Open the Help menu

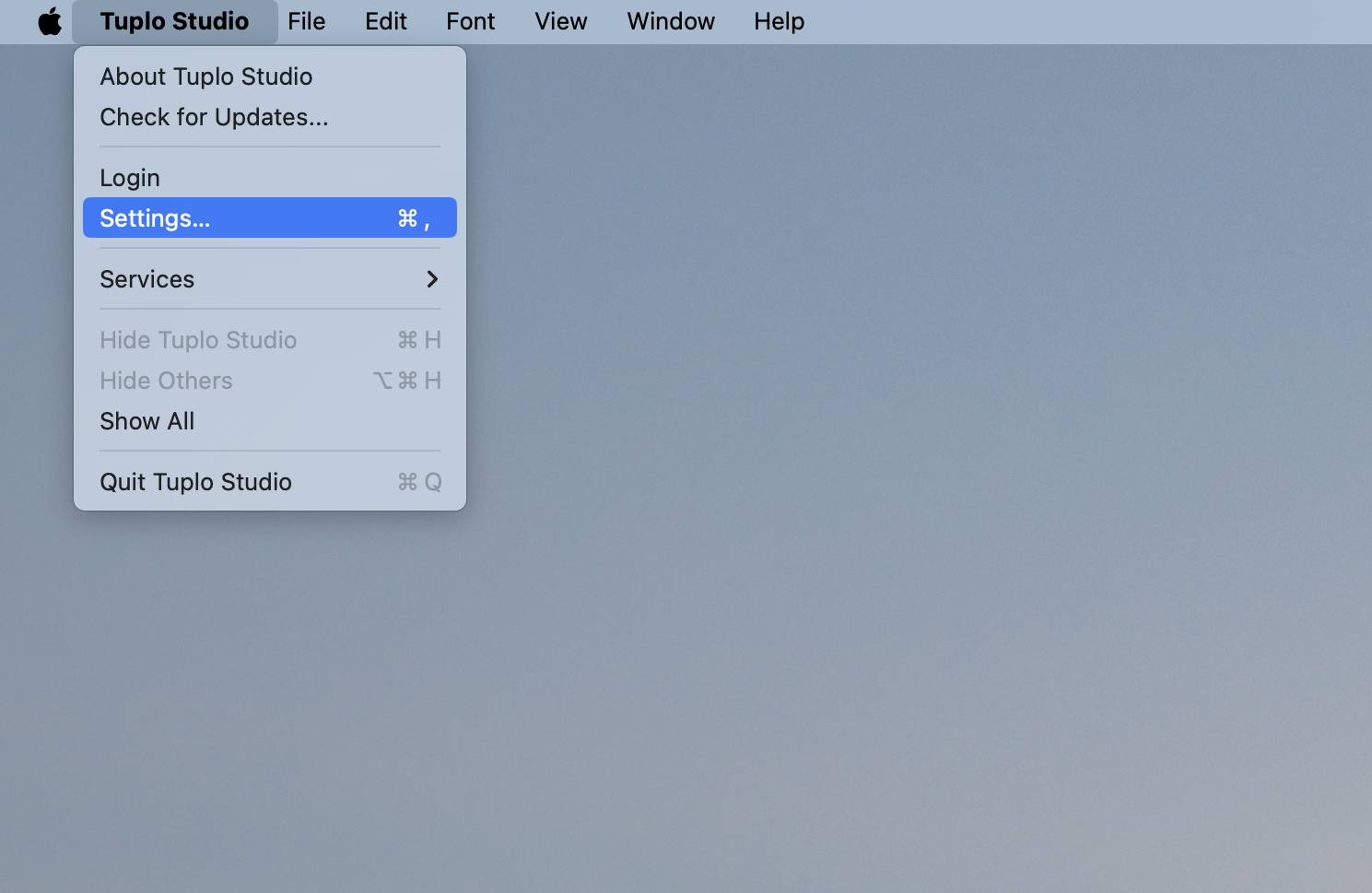tap(780, 21)
